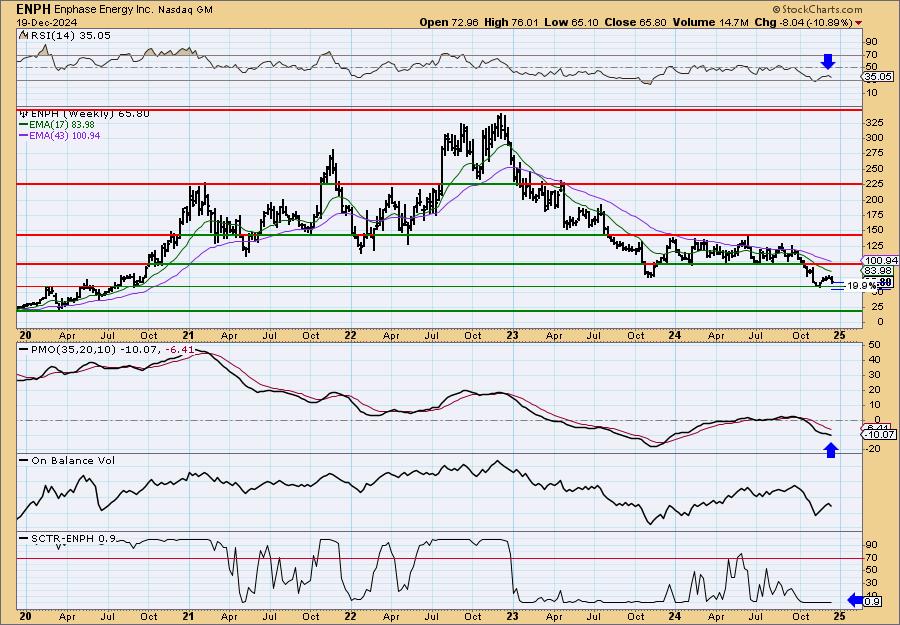Click the 325 price axis label
Viewport: 900px width, 625px height.
point(874,123)
